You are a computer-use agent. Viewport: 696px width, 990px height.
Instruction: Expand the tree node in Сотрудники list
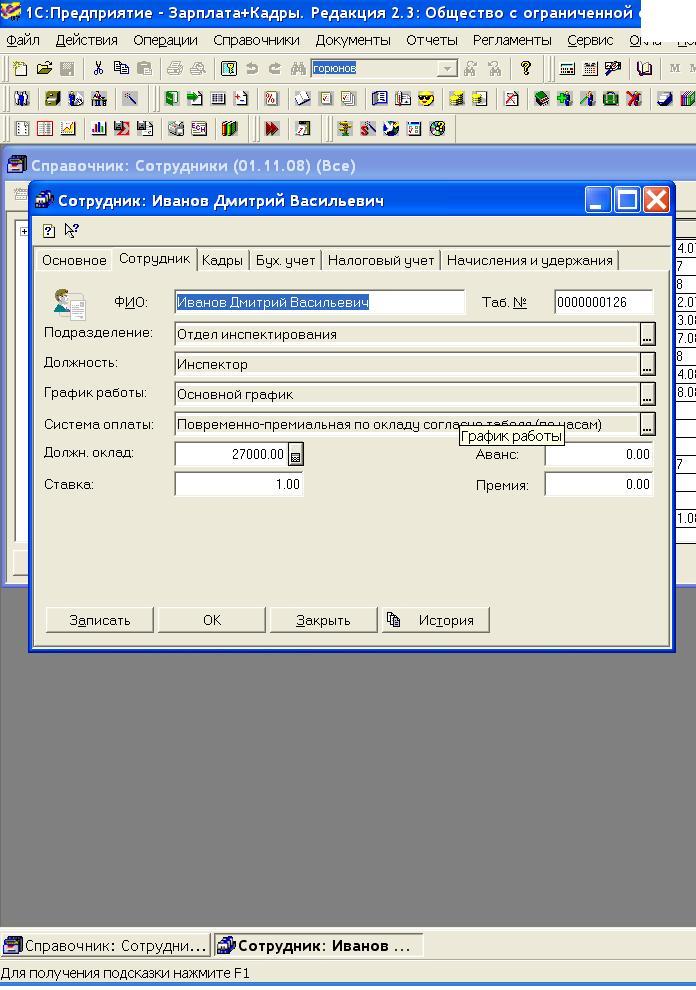(23, 231)
